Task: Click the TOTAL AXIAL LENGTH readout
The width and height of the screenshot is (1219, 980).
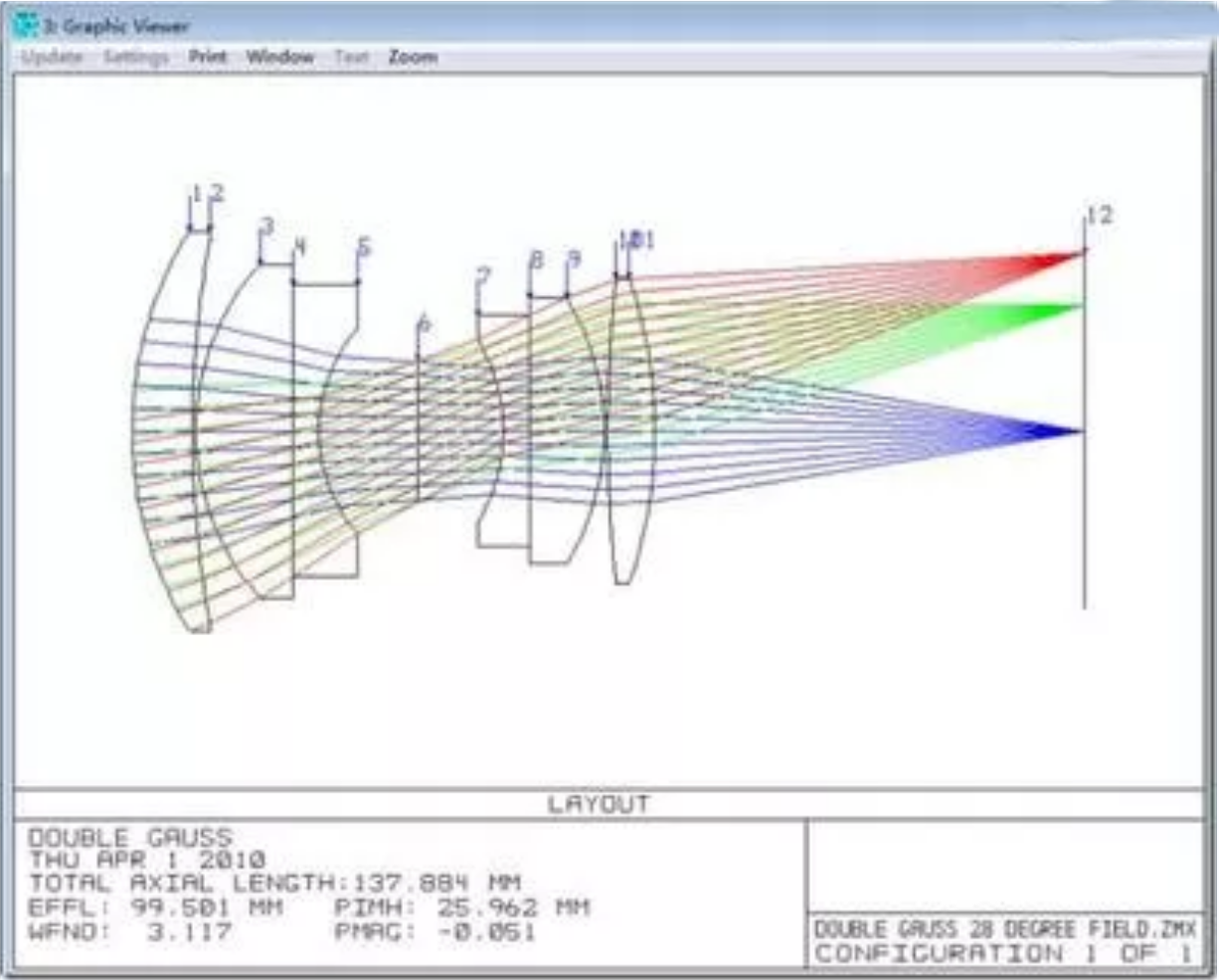Action: (x=274, y=883)
